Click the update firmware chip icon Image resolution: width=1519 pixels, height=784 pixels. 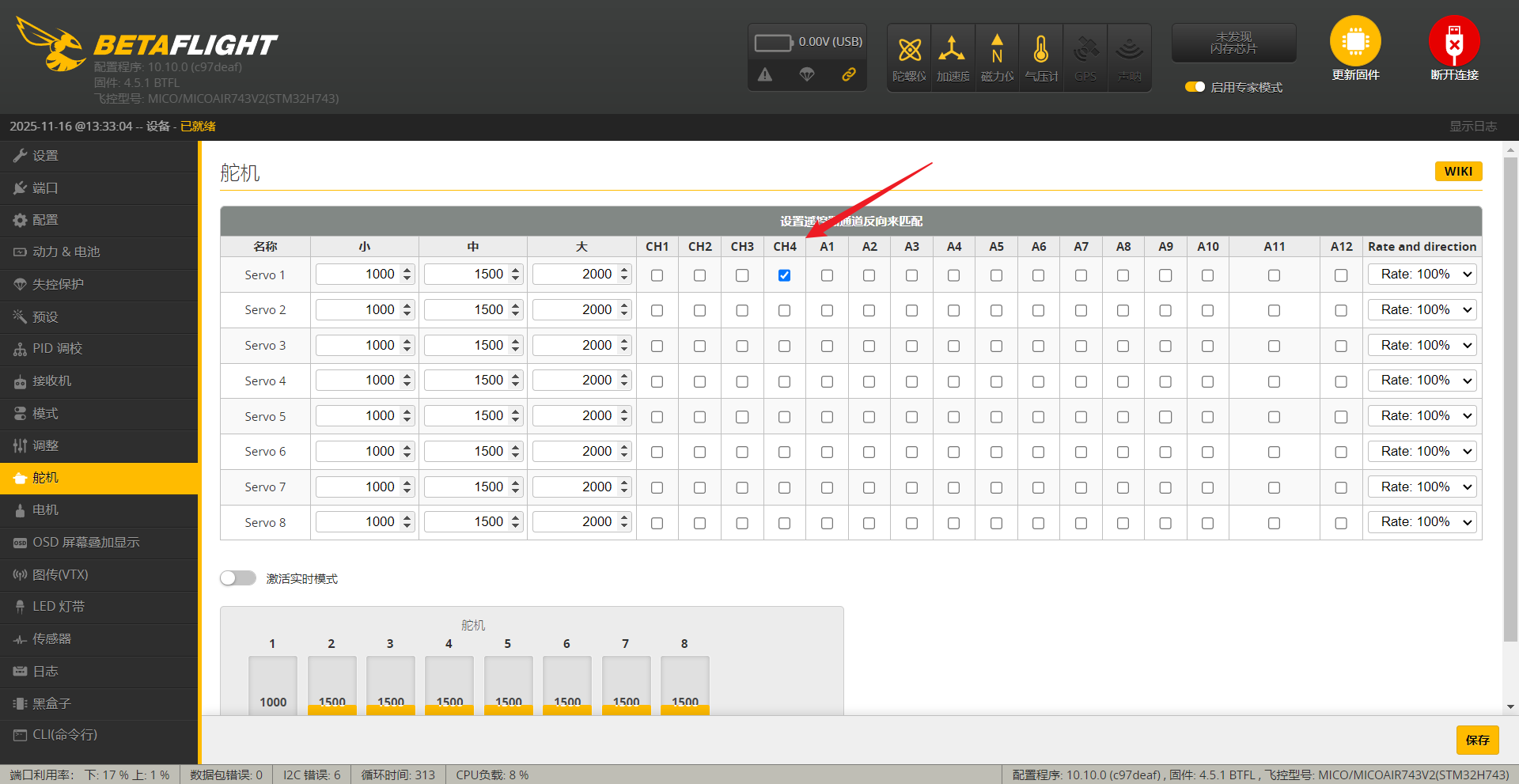click(1355, 41)
